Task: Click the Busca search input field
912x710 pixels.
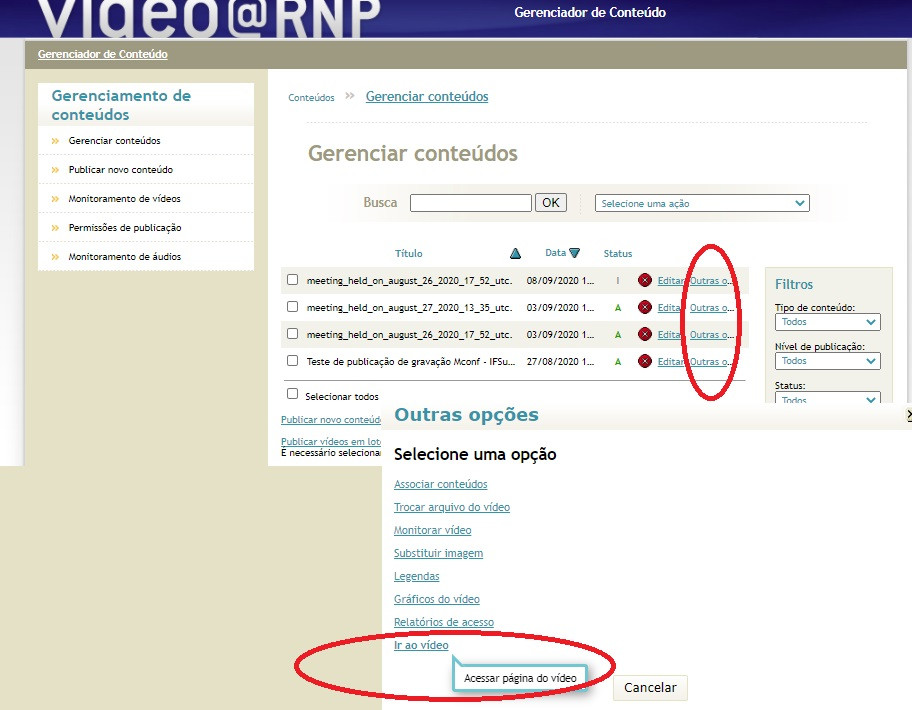Action: click(x=470, y=203)
